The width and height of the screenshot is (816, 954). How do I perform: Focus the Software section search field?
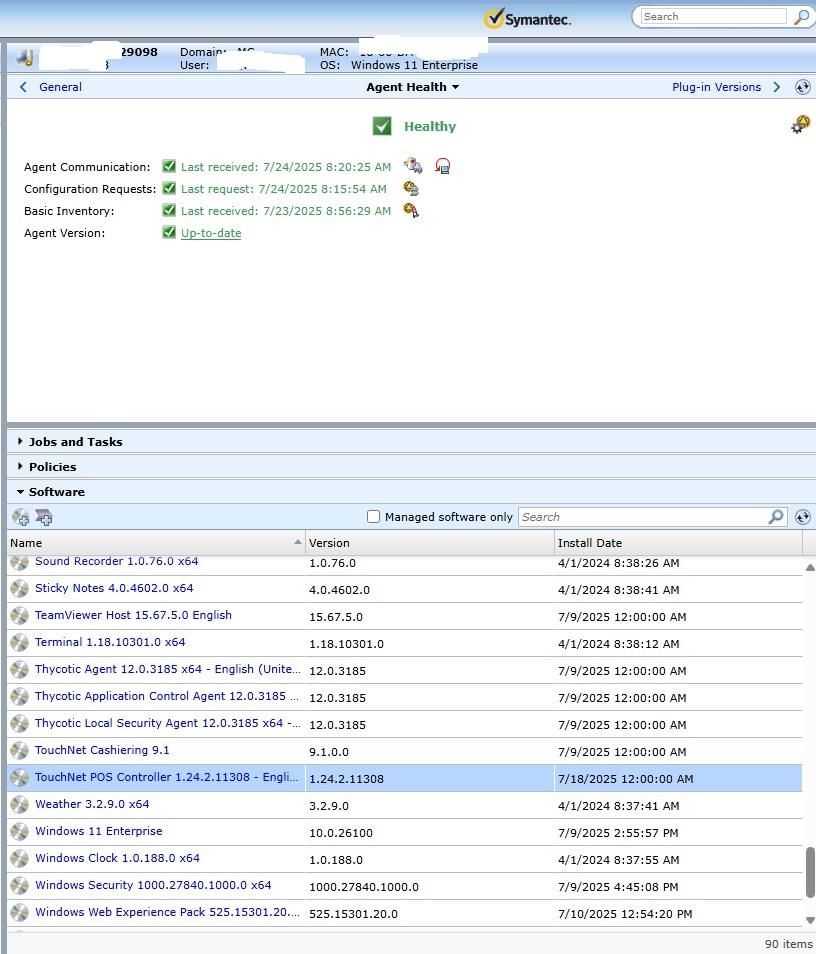click(644, 517)
